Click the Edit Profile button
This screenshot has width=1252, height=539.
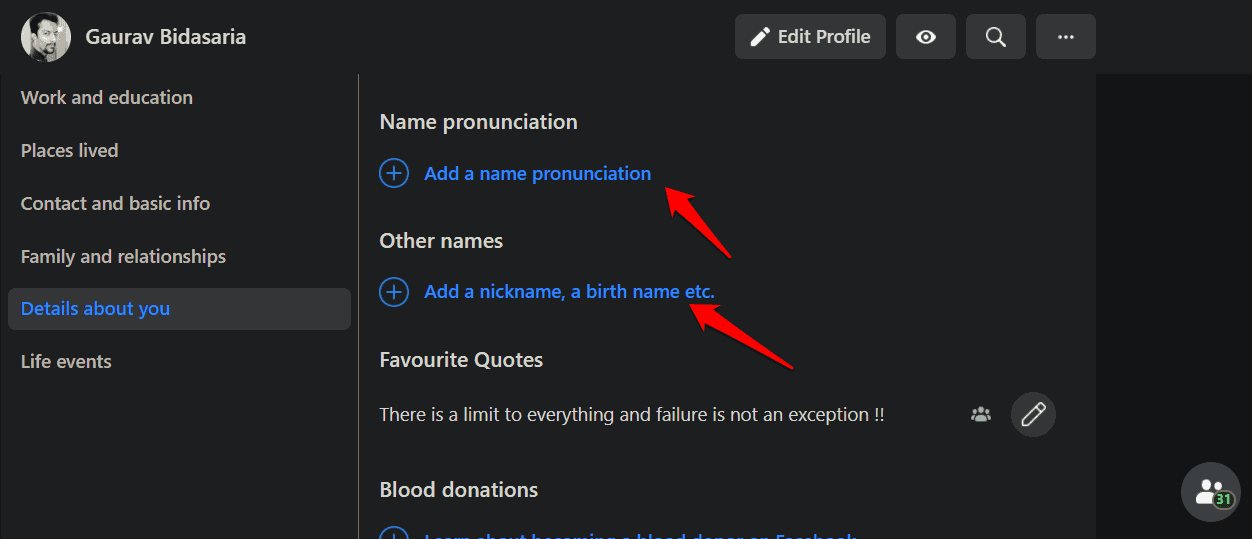coord(810,37)
